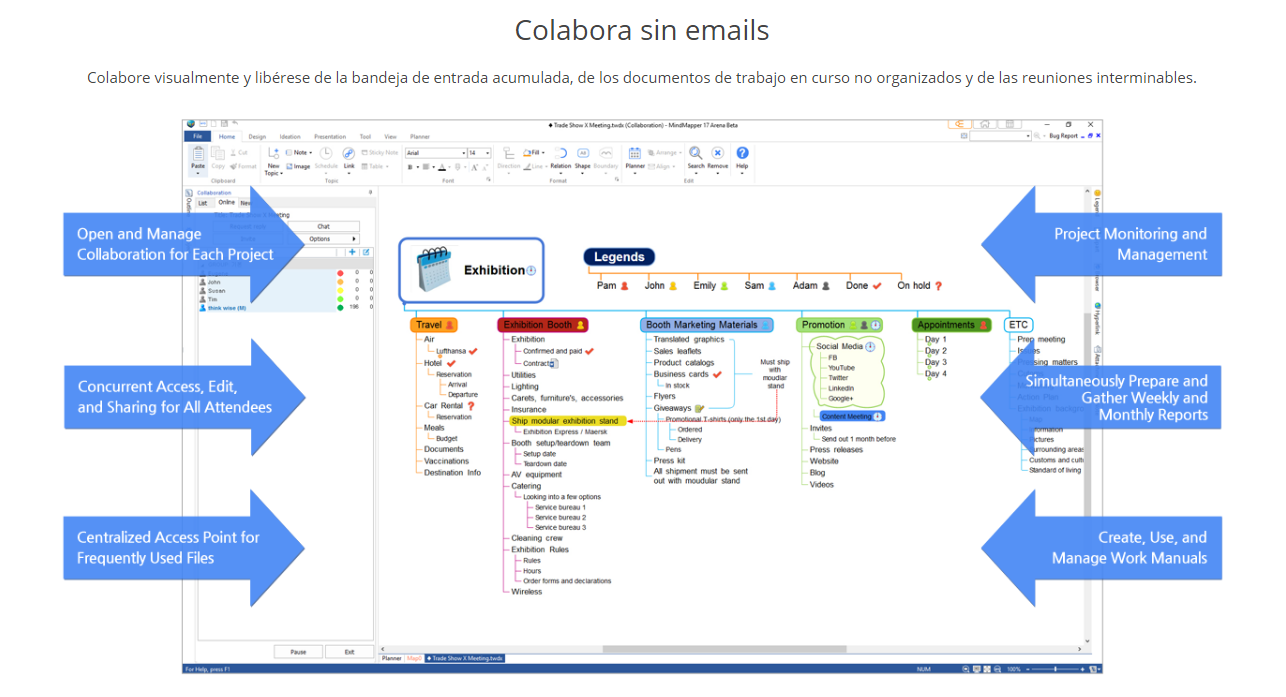The height and width of the screenshot is (697, 1286).
Task: Expand the Options submenu arrow
Action: [354, 239]
